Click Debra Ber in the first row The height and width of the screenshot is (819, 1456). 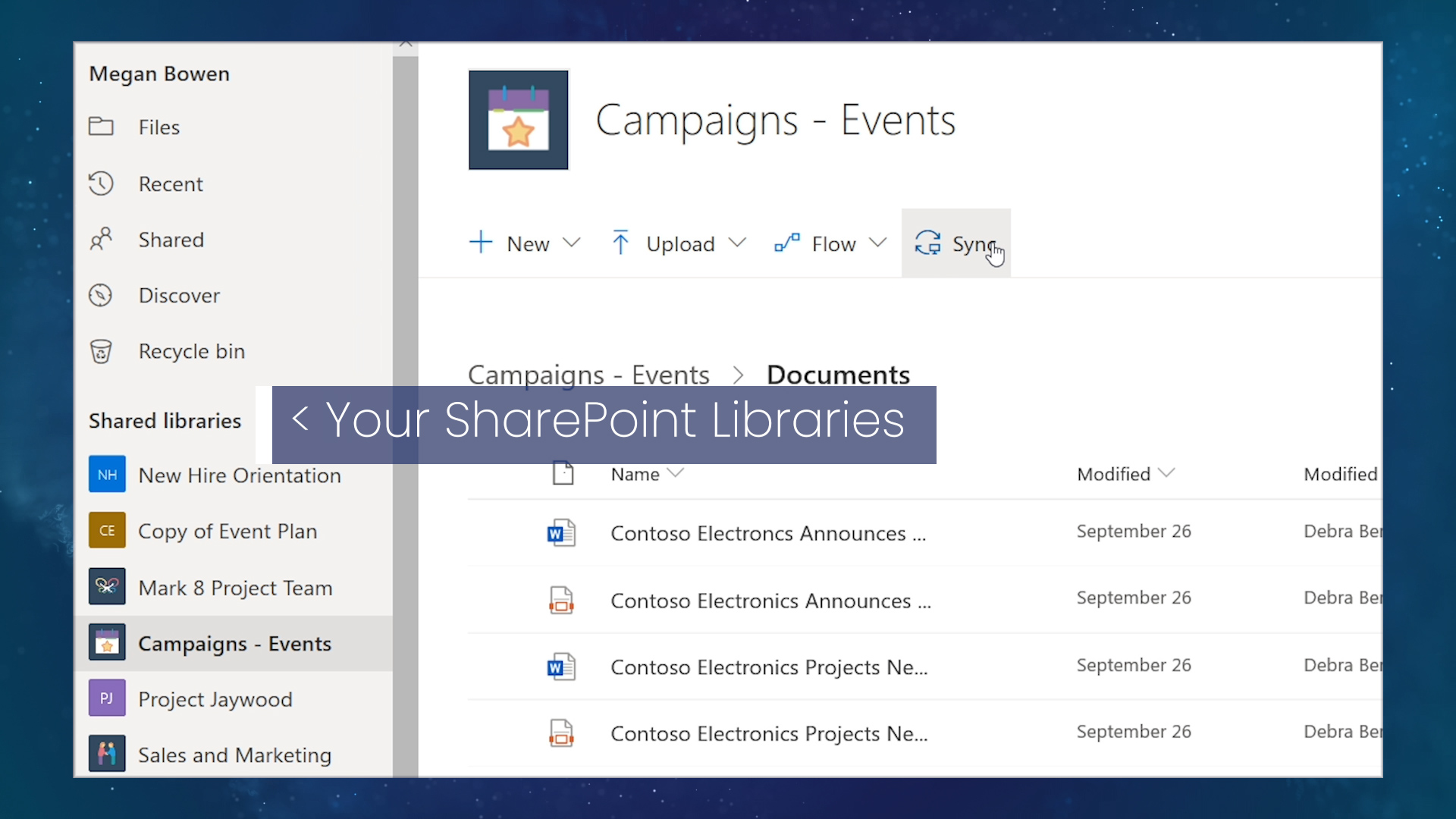1342,531
